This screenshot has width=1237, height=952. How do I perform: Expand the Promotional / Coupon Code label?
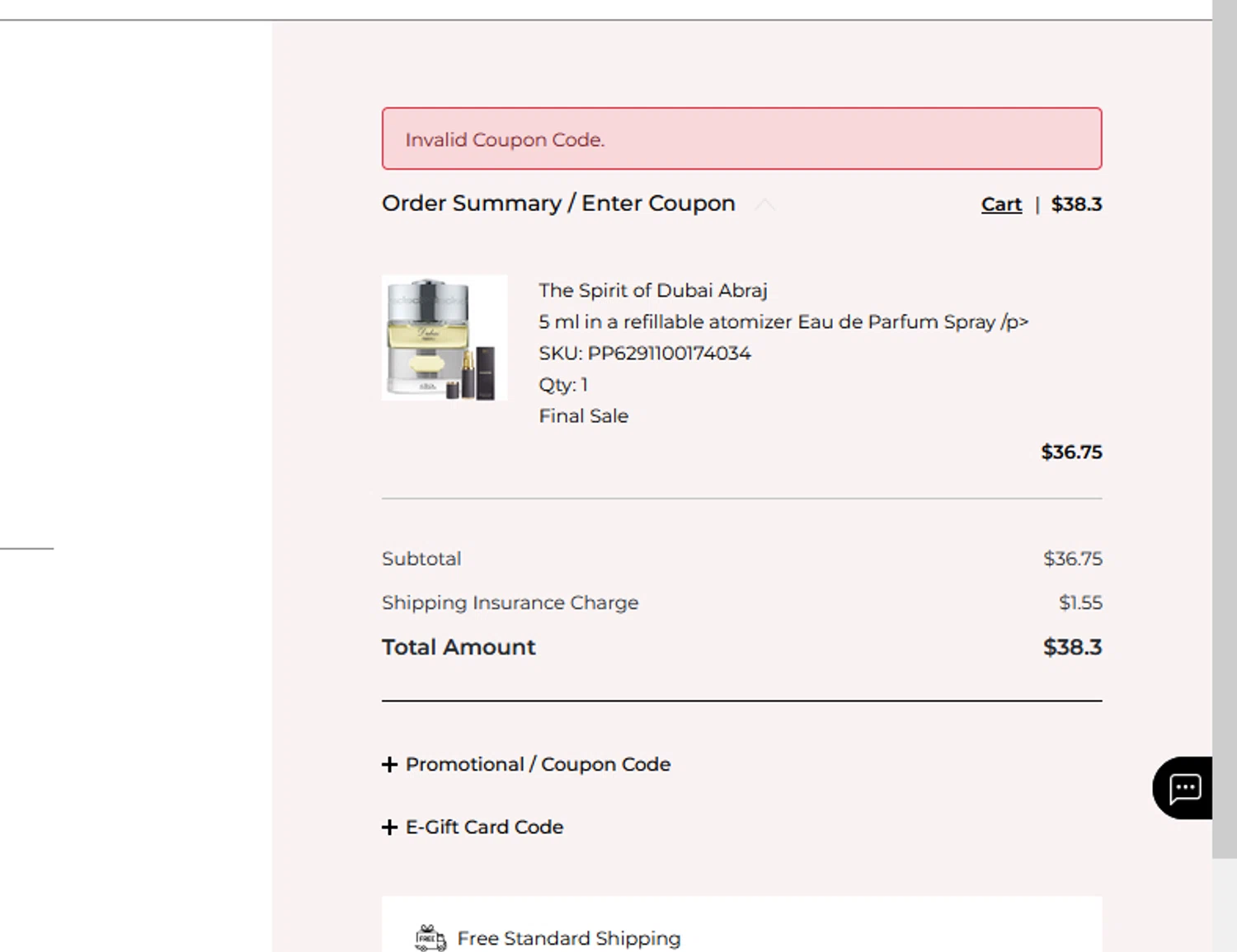(538, 765)
